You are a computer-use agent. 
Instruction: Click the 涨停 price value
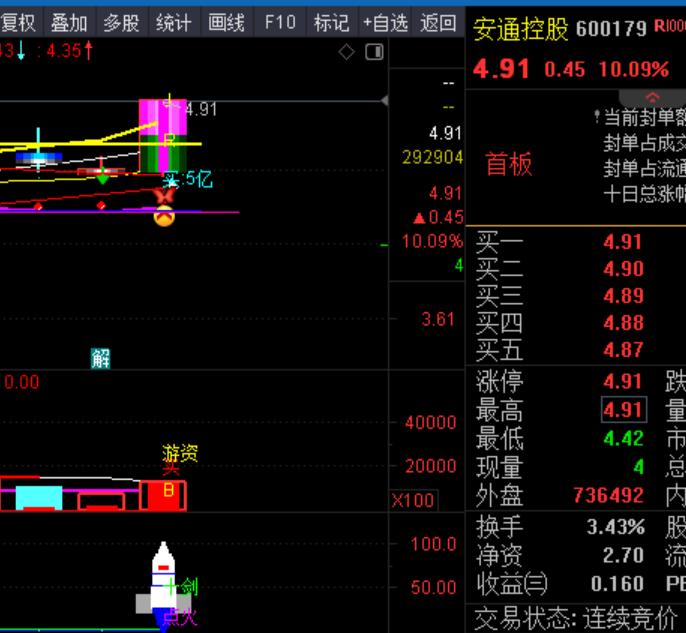point(623,381)
